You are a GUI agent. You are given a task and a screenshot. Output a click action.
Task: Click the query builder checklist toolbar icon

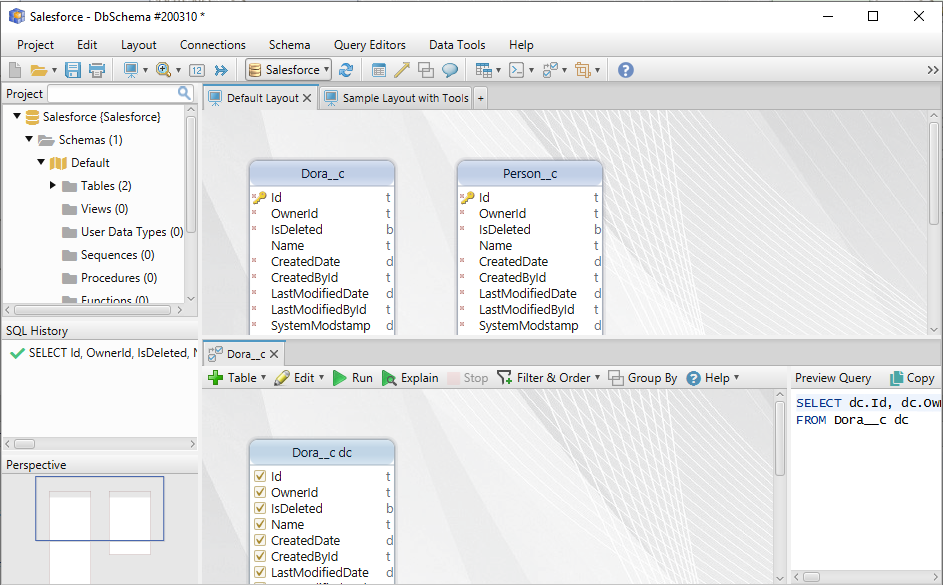[x=550, y=70]
